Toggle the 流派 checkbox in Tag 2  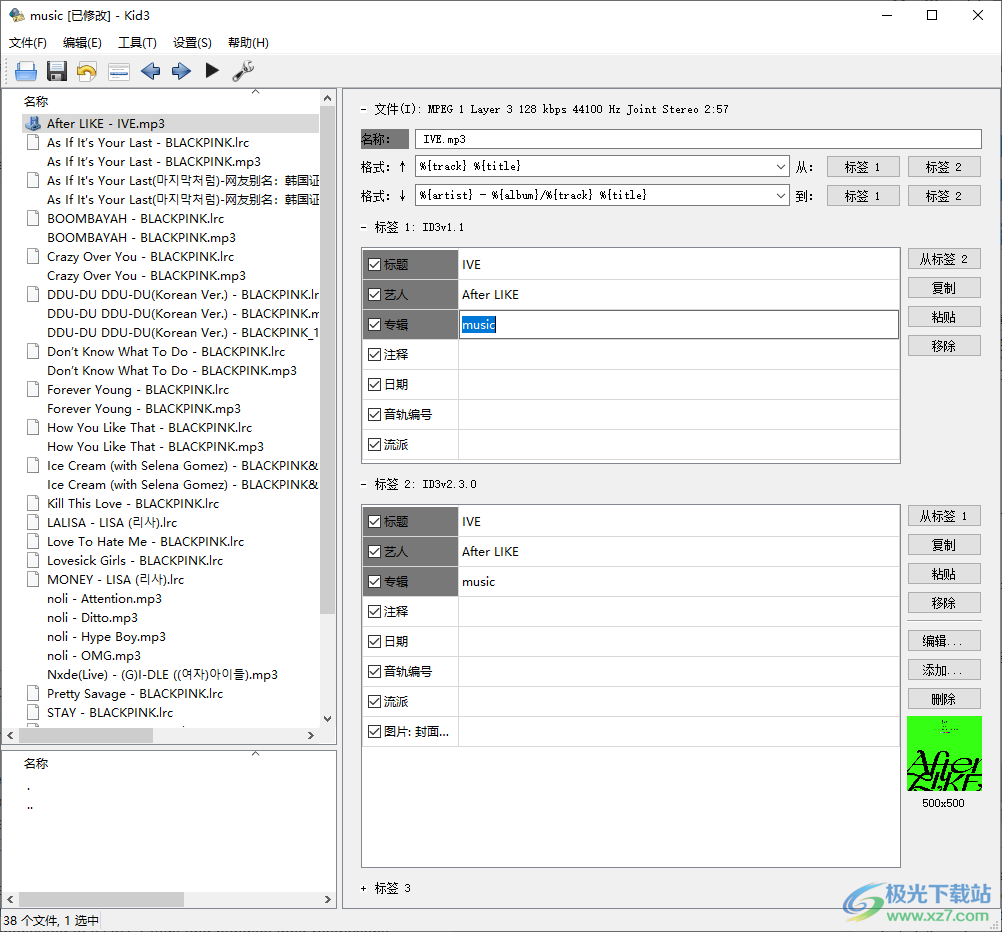coord(375,702)
